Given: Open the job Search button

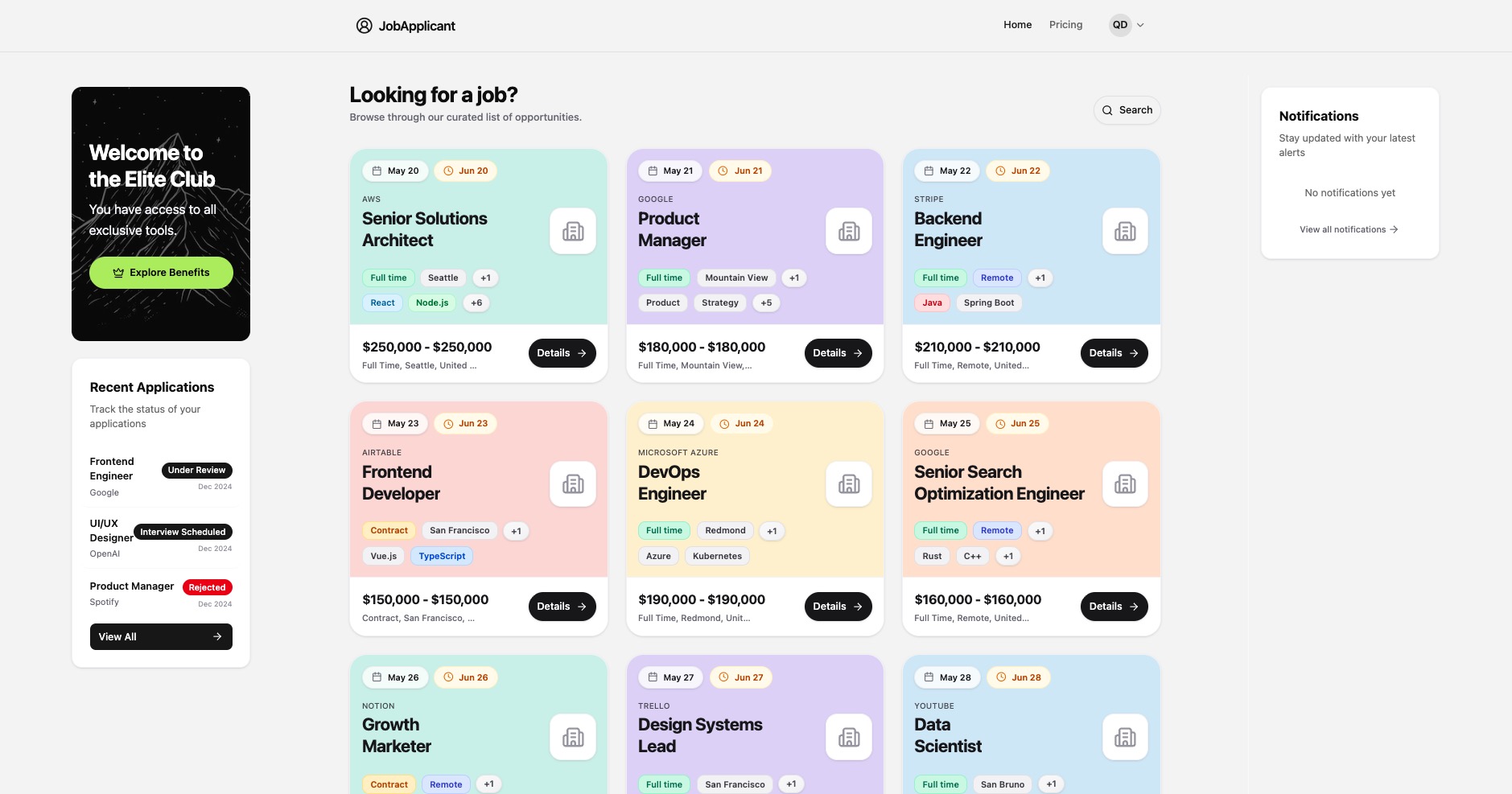Looking at the screenshot, I should (1127, 110).
